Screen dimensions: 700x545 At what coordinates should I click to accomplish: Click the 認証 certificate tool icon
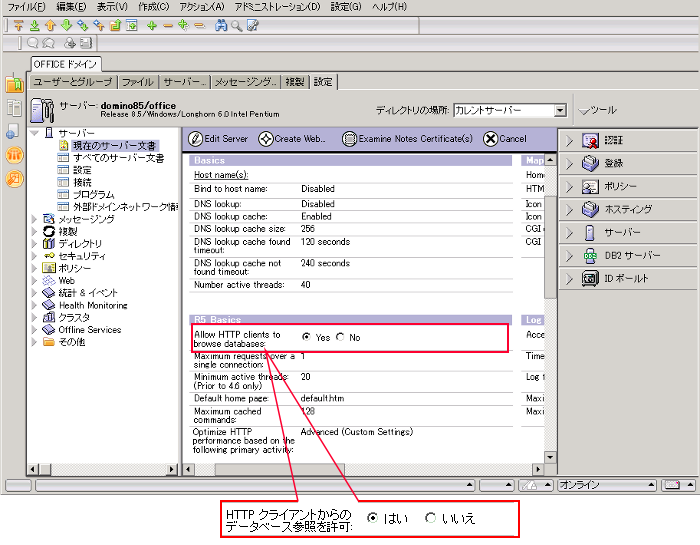pos(590,140)
